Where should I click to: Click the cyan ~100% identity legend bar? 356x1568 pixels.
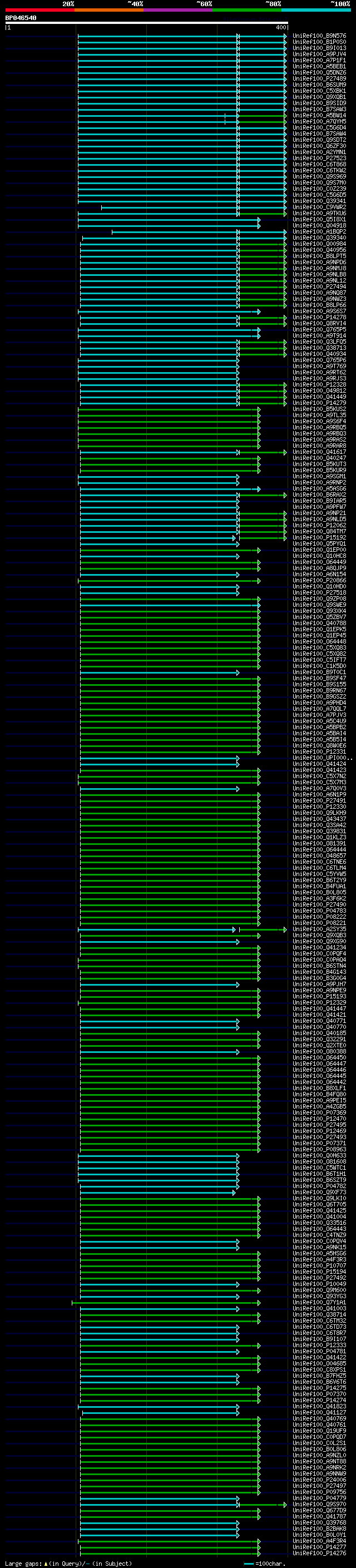click(317, 10)
